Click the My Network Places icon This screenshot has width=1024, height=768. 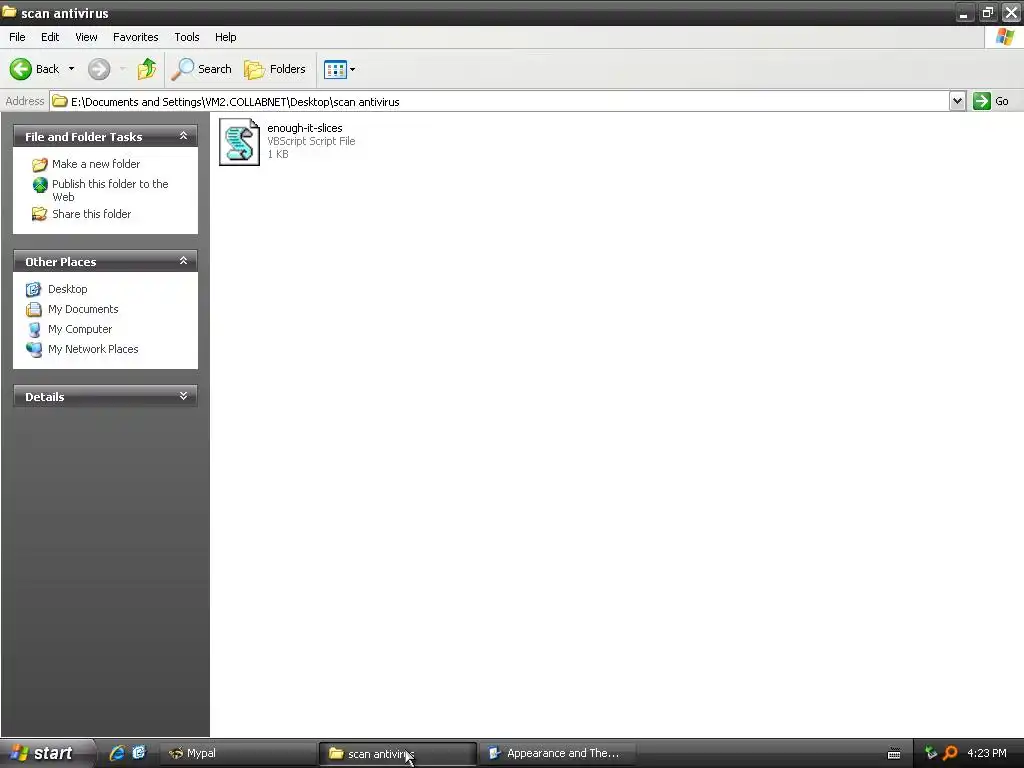point(33,349)
